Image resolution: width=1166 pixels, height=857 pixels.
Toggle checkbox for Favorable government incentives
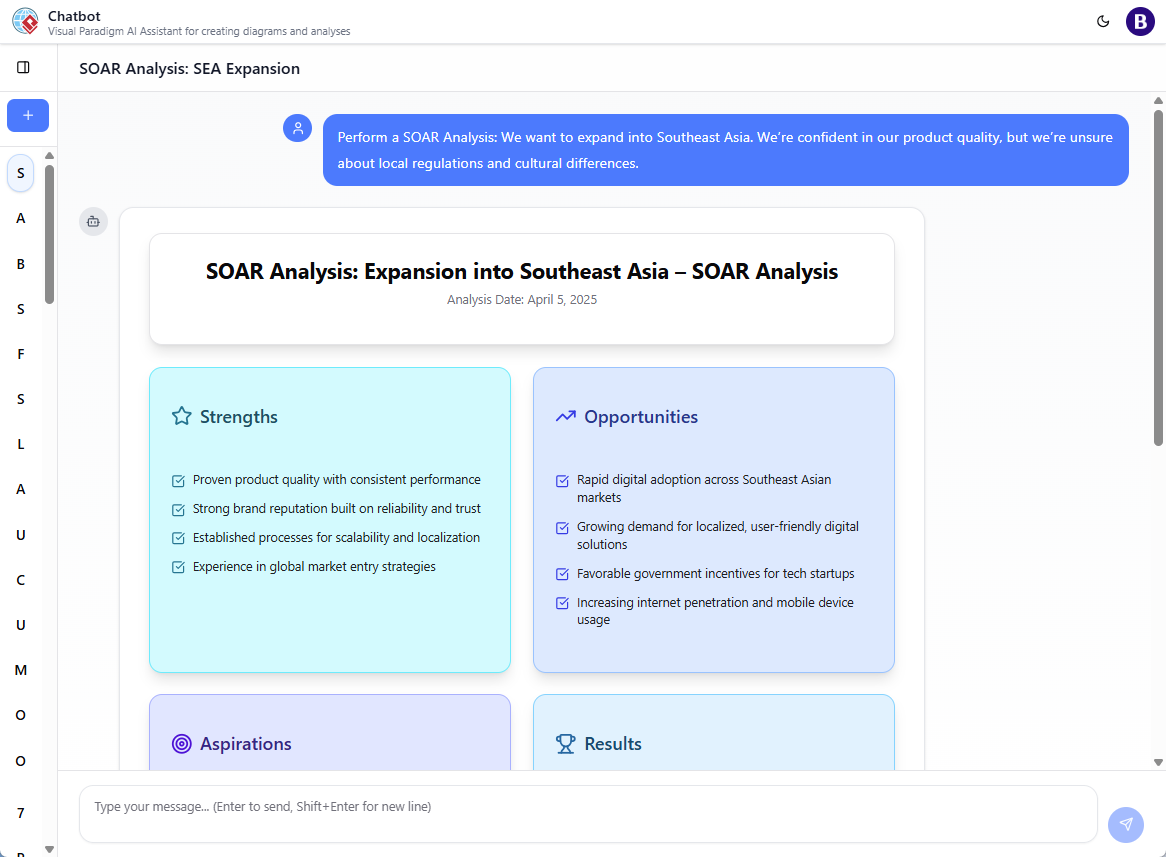[563, 575]
